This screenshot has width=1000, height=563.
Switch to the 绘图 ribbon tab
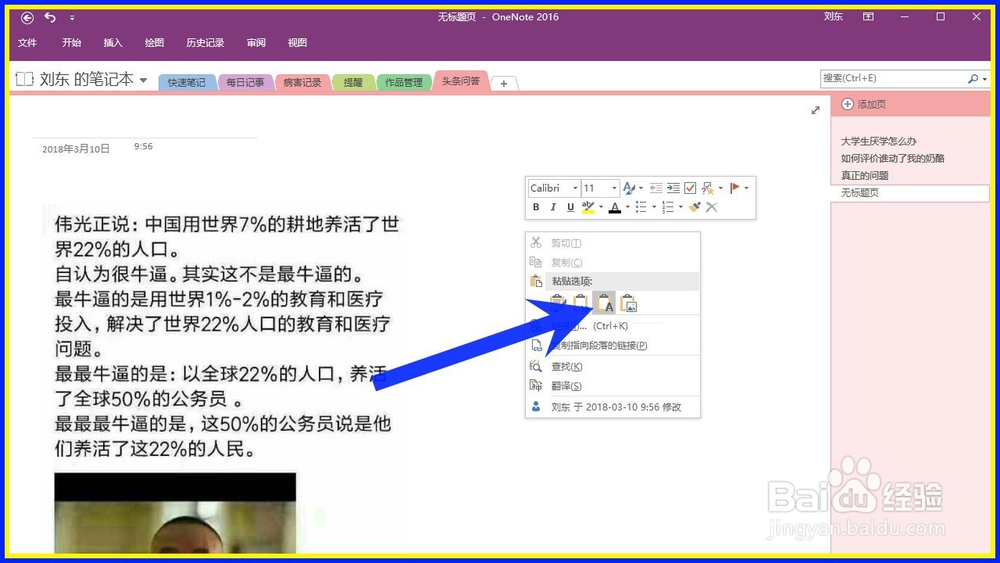(x=154, y=43)
